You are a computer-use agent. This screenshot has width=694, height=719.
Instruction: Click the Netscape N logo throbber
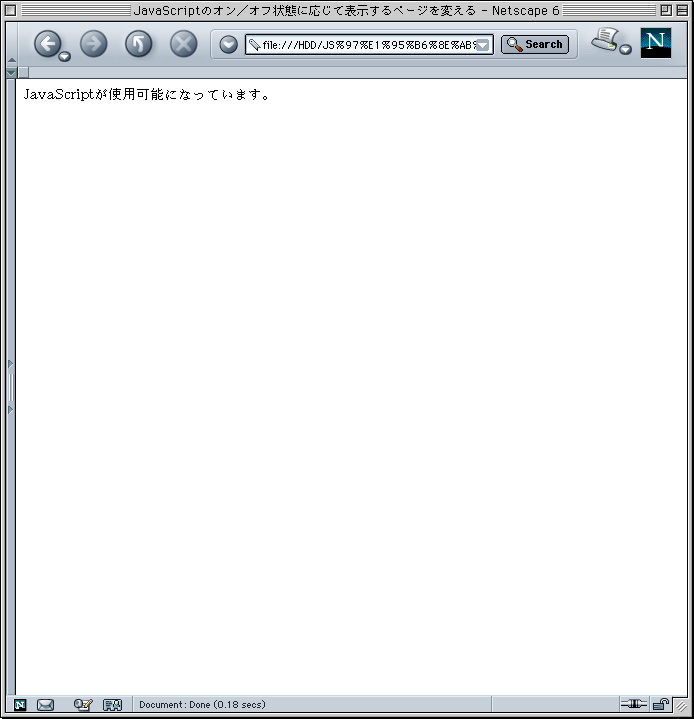pyautogui.click(x=656, y=43)
